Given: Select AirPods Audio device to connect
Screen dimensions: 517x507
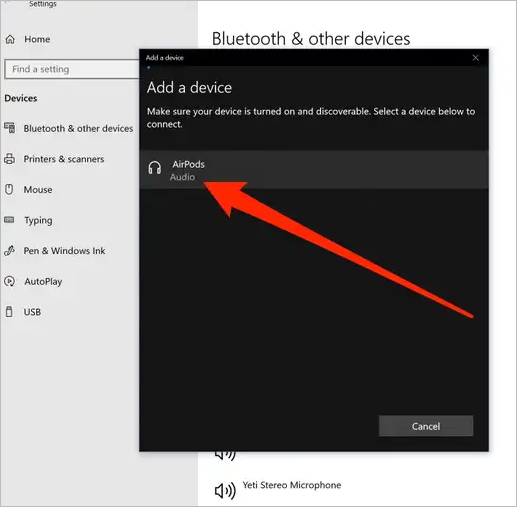Looking at the screenshot, I should tap(314, 170).
